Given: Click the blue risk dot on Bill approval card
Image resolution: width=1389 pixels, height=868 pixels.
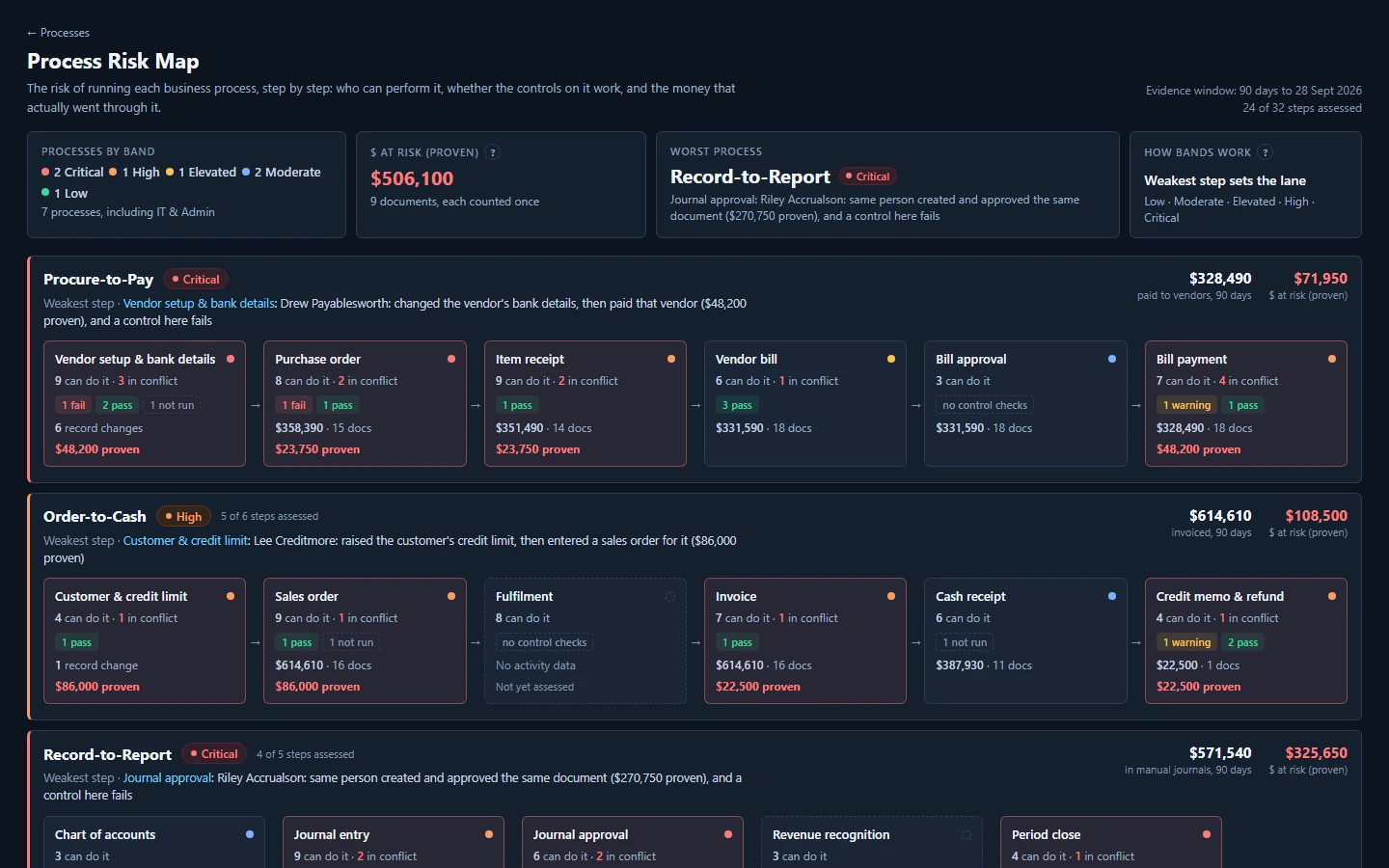Looking at the screenshot, I should [1112, 359].
